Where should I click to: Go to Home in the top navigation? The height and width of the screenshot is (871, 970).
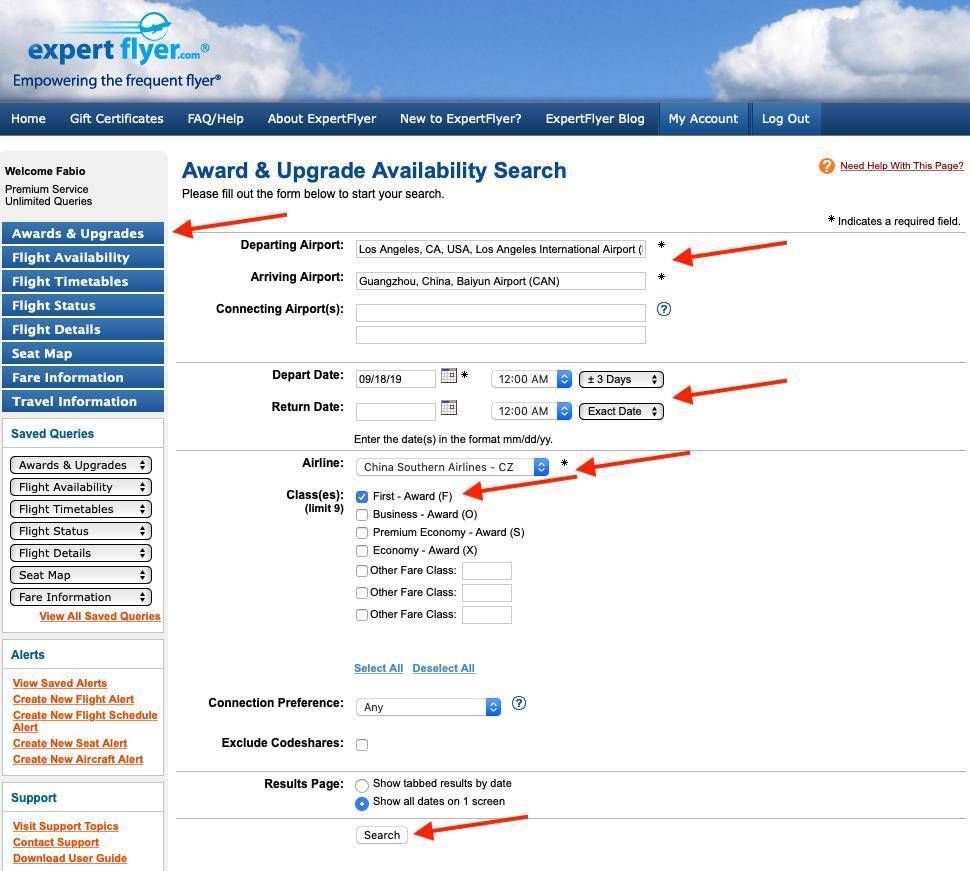tap(28, 119)
